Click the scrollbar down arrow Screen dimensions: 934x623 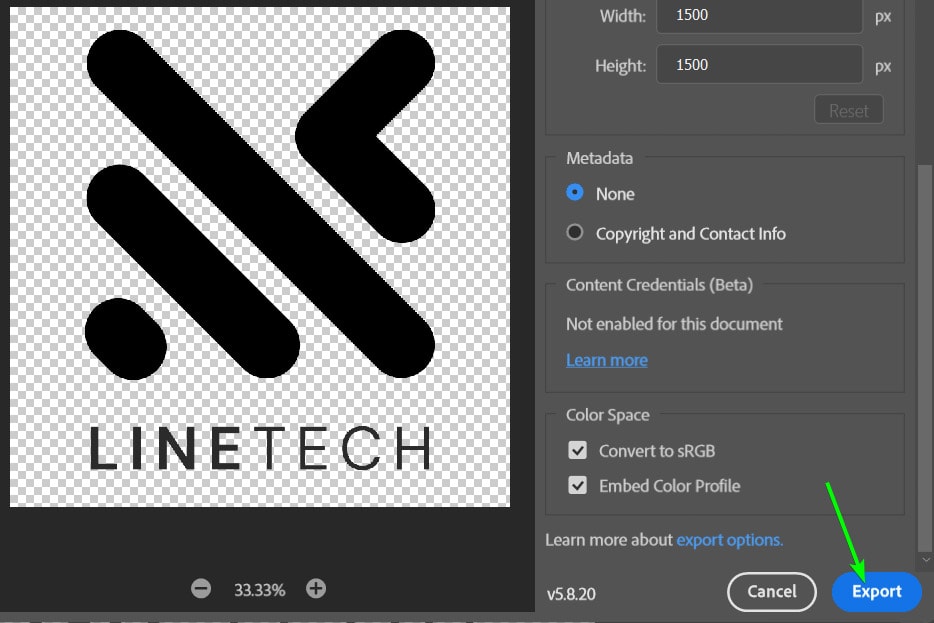coord(926,560)
